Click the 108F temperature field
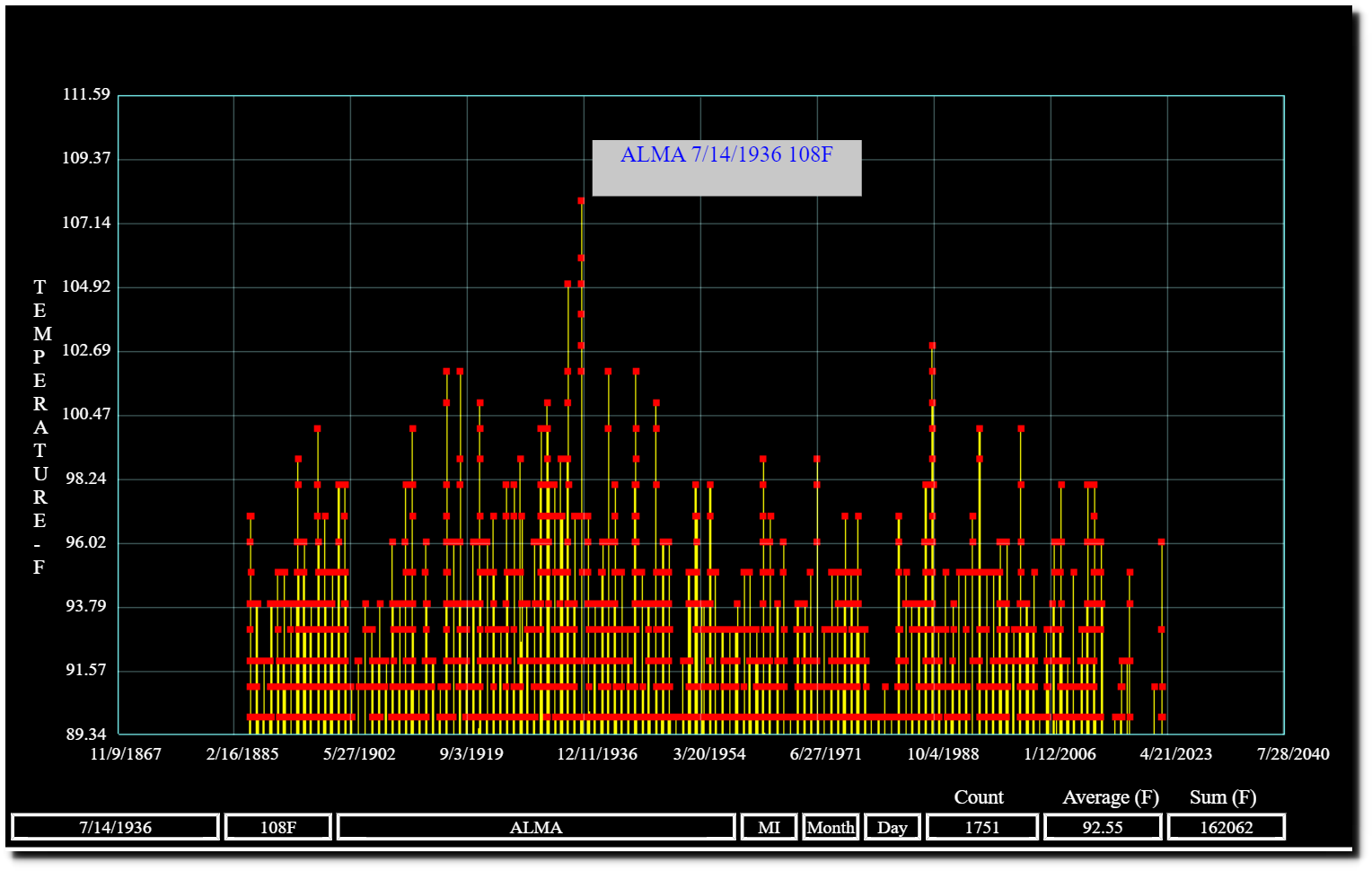Viewport: 1372px width, 871px height. pos(278,827)
